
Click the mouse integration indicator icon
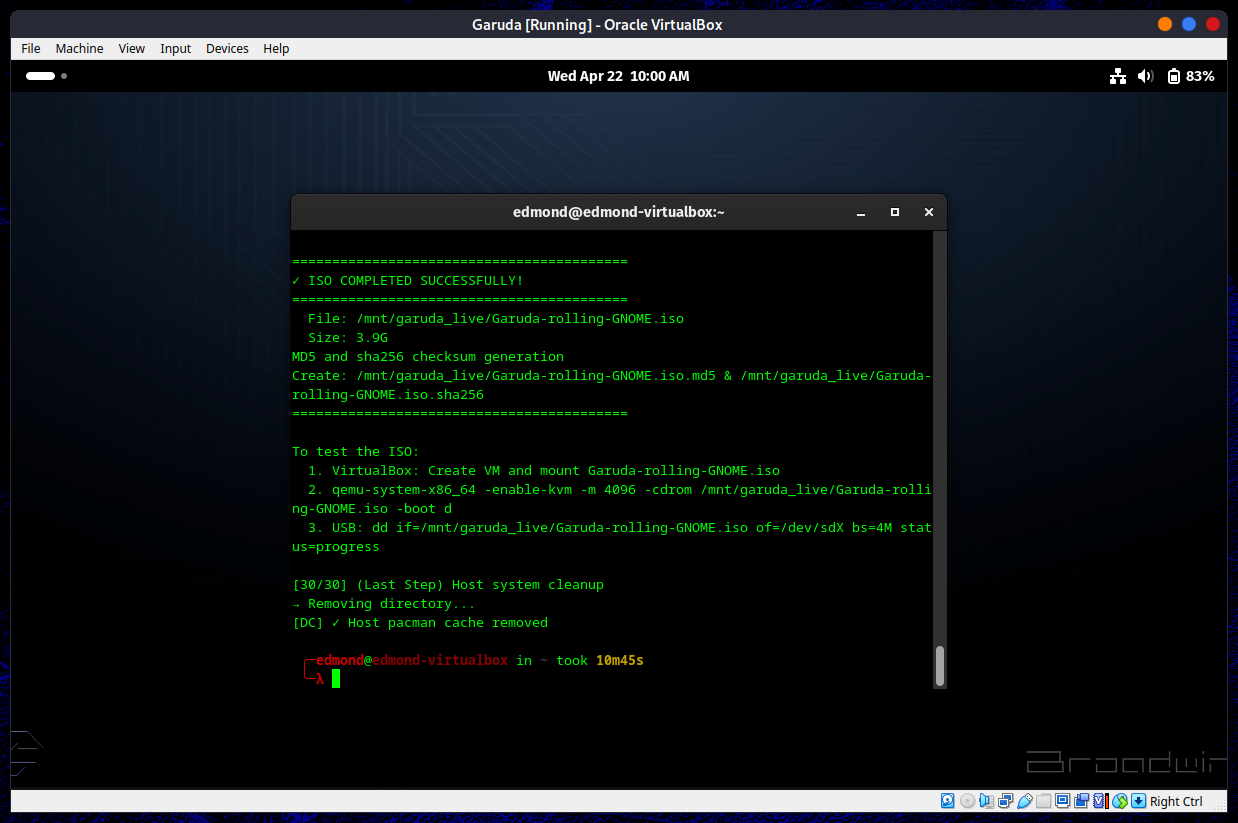tap(1120, 801)
